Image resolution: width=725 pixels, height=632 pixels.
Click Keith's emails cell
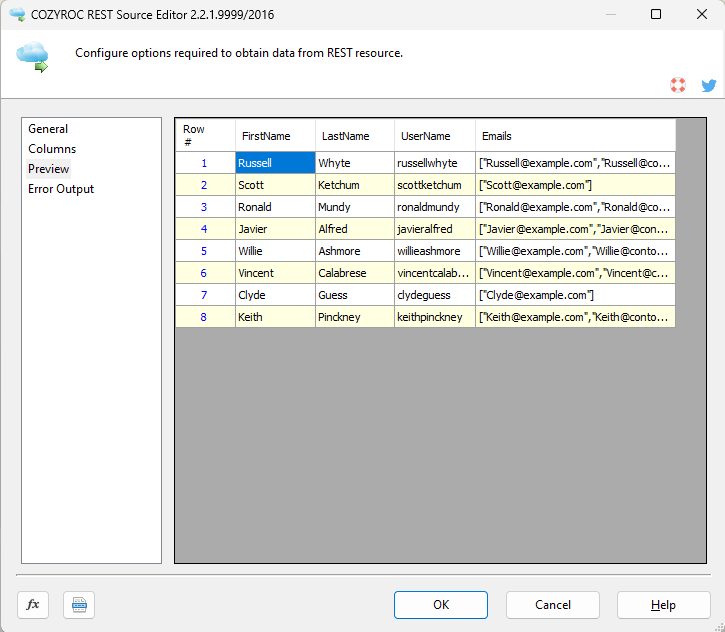point(575,317)
